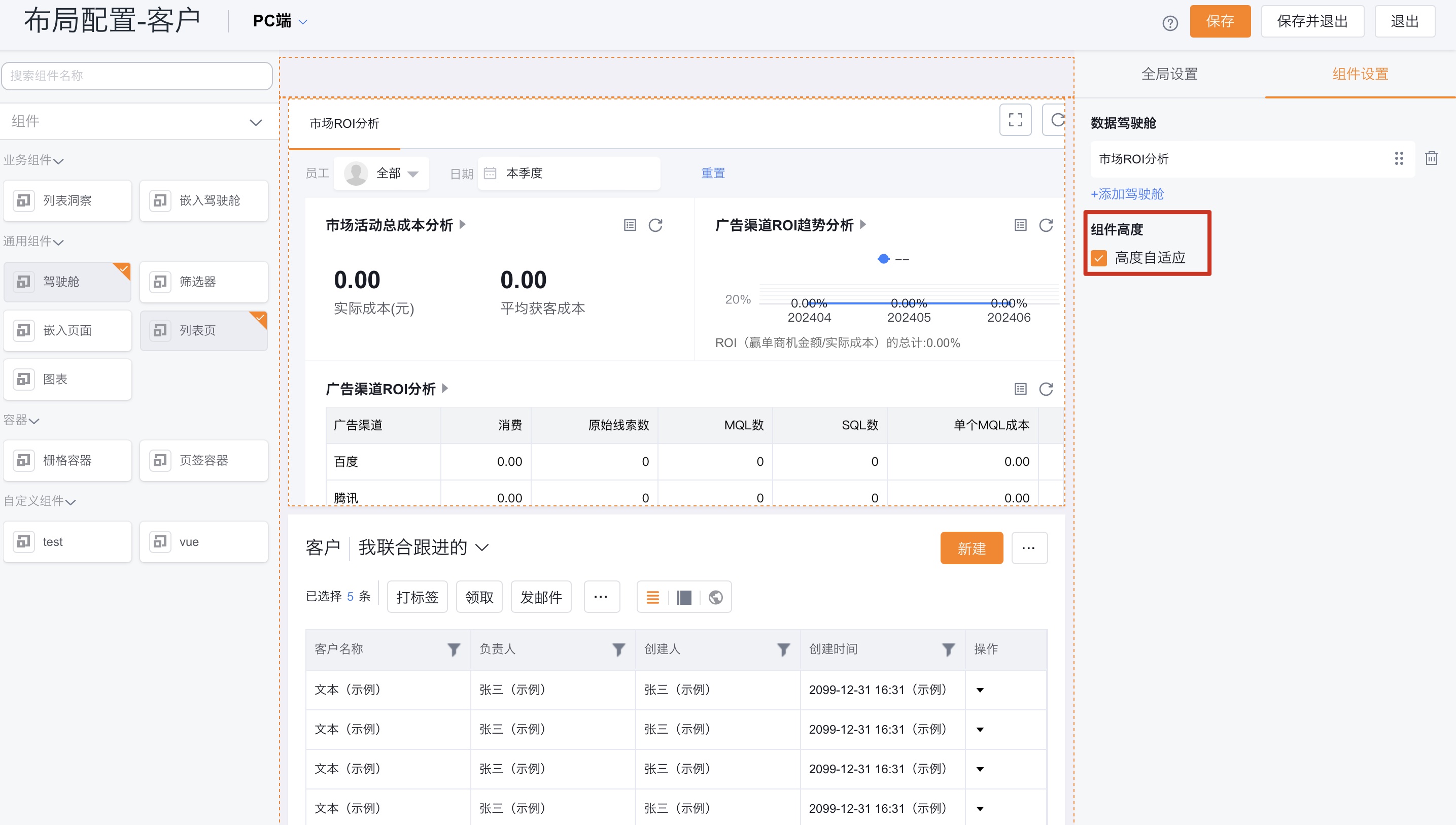Refresh the 市场活动总成本分析 card
The image size is (1456, 825).
pos(655,225)
